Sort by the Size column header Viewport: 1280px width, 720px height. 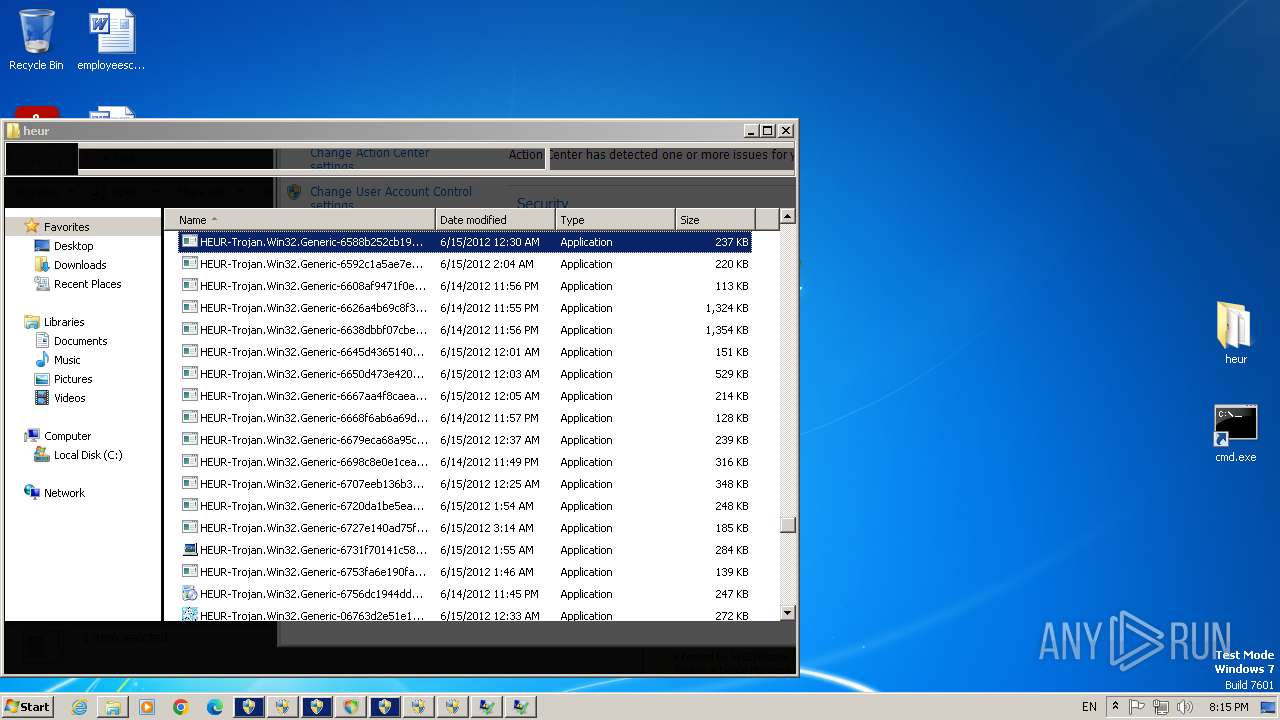[x=714, y=220]
